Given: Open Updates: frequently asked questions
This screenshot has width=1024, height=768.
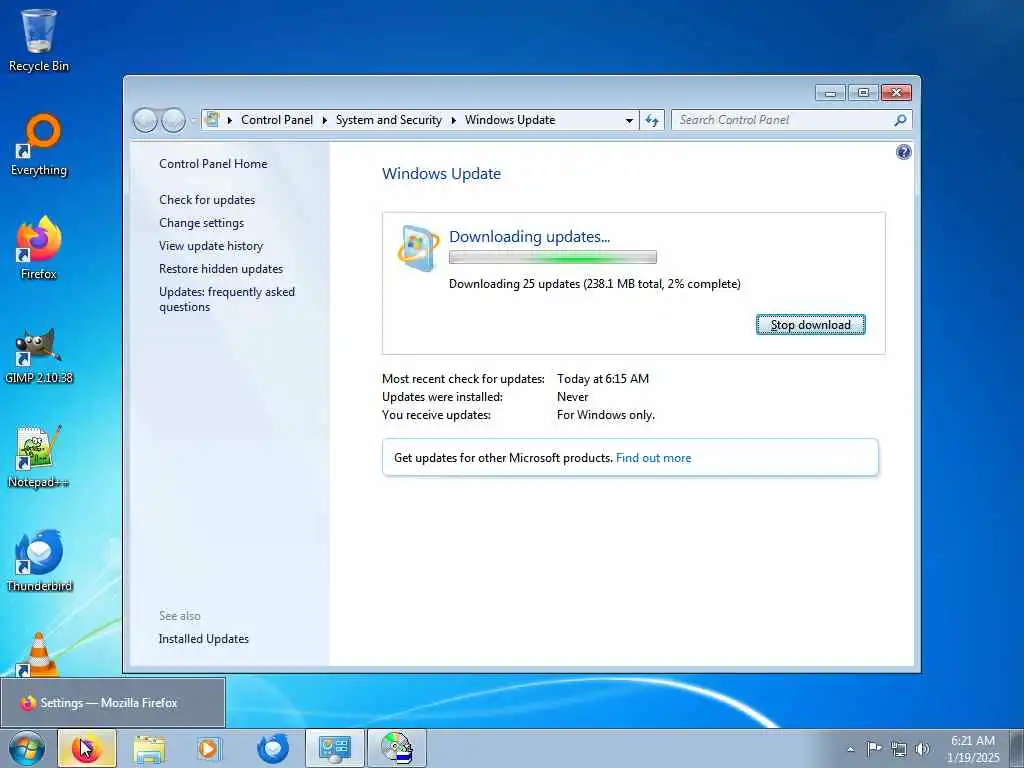Looking at the screenshot, I should [227, 299].
